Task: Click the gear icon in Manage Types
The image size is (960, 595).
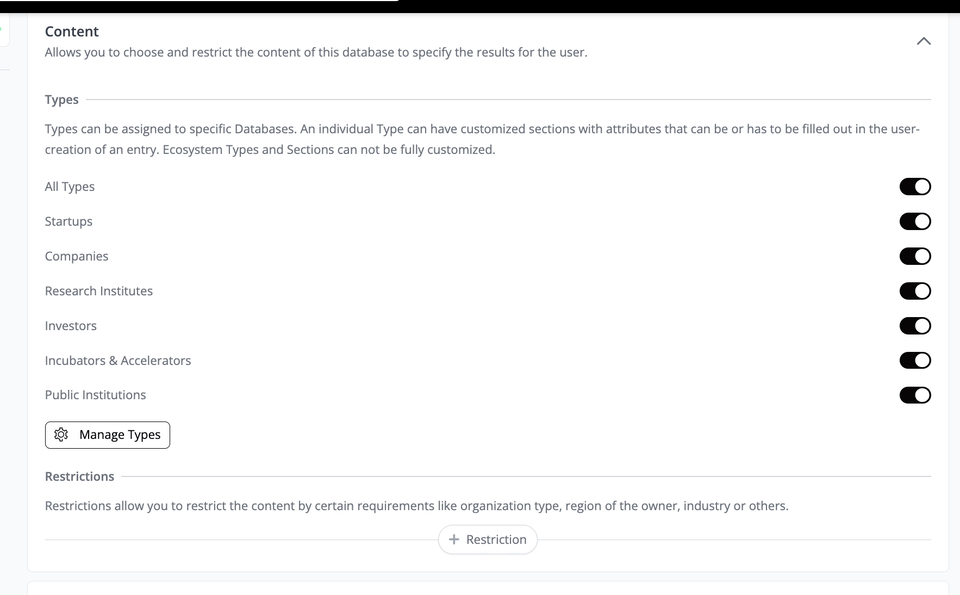Action: (x=61, y=435)
